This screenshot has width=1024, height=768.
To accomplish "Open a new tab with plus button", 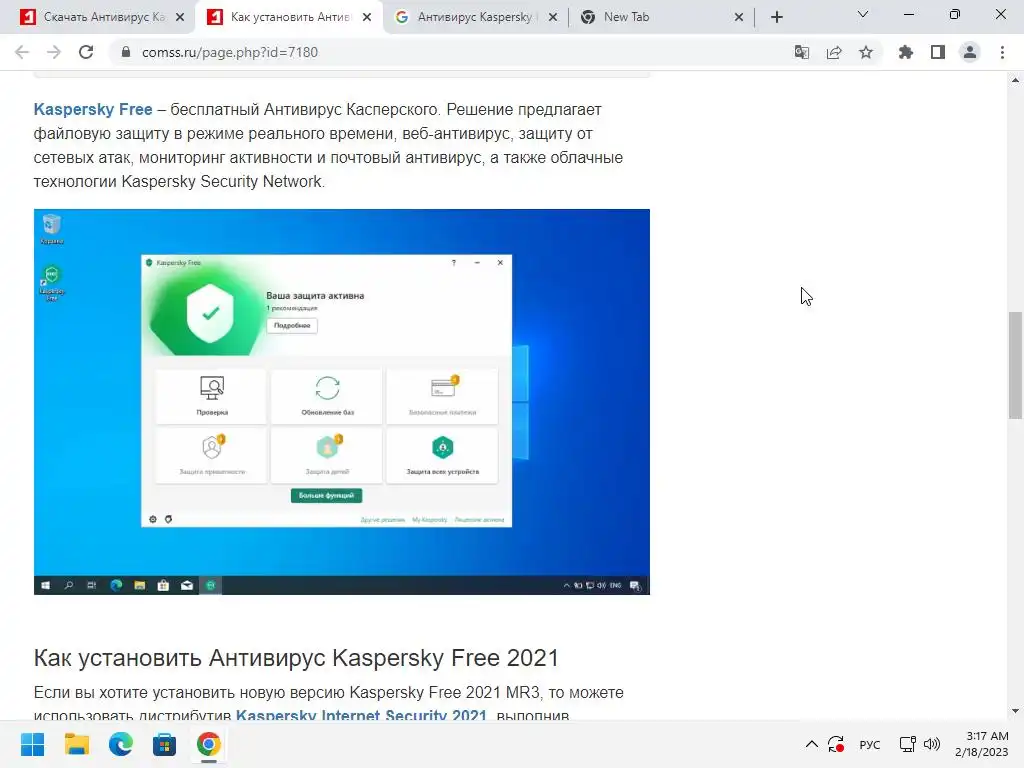I will (x=776, y=17).
